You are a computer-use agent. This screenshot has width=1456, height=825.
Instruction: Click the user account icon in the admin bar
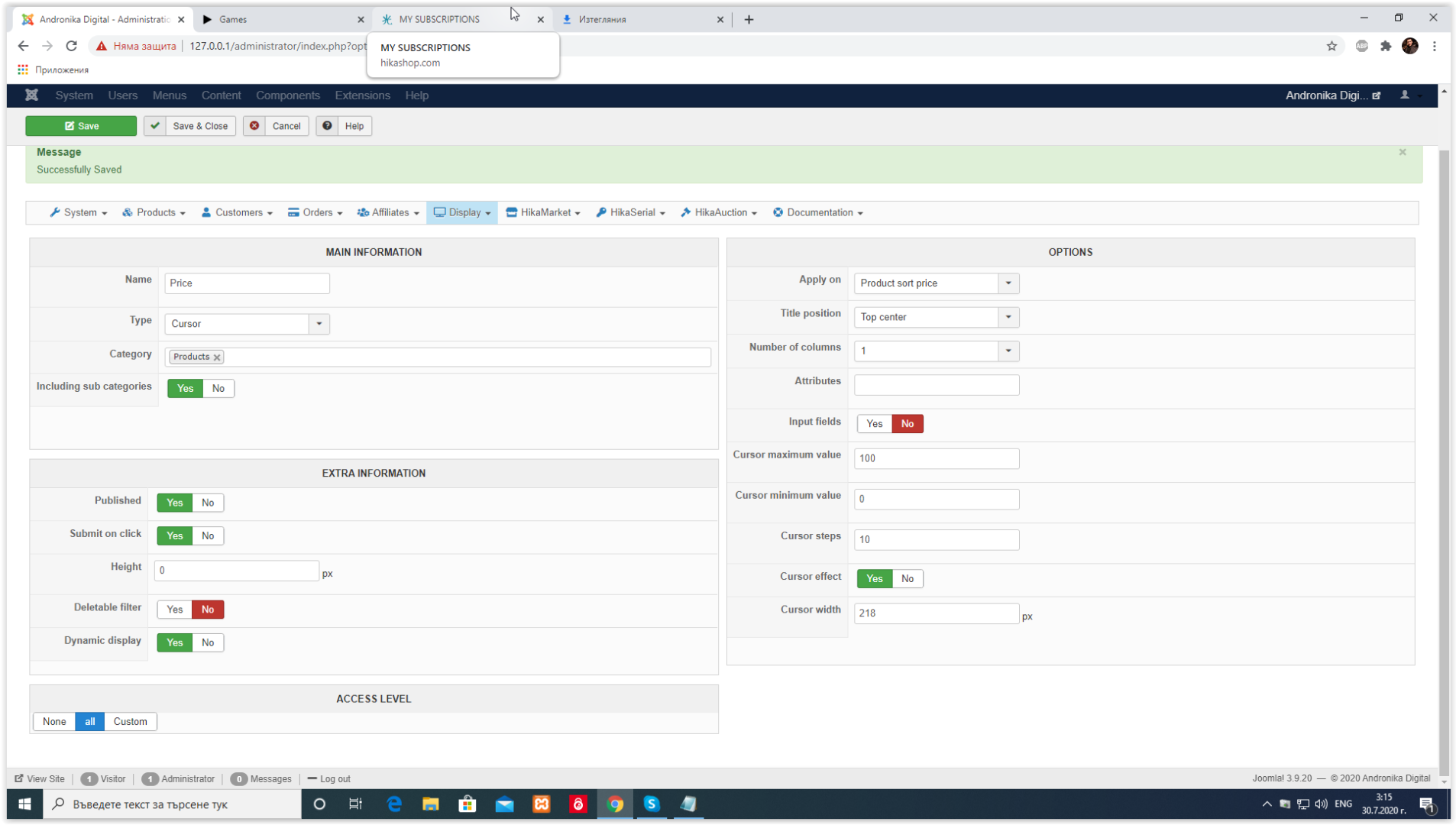(x=1404, y=95)
